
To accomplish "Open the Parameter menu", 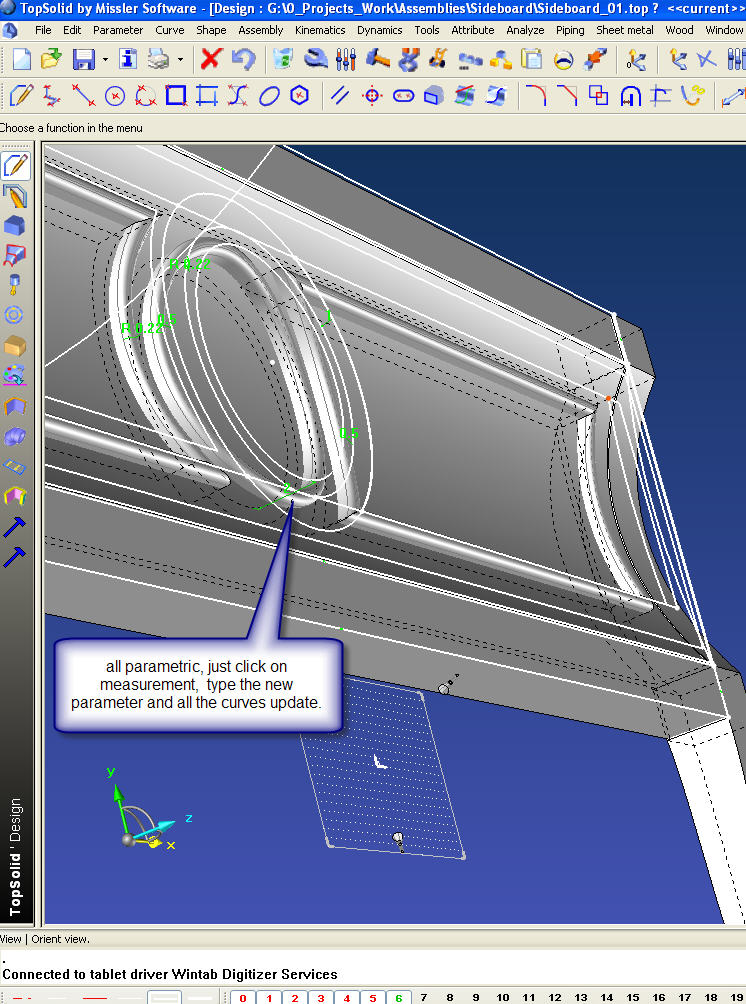I will click(118, 30).
